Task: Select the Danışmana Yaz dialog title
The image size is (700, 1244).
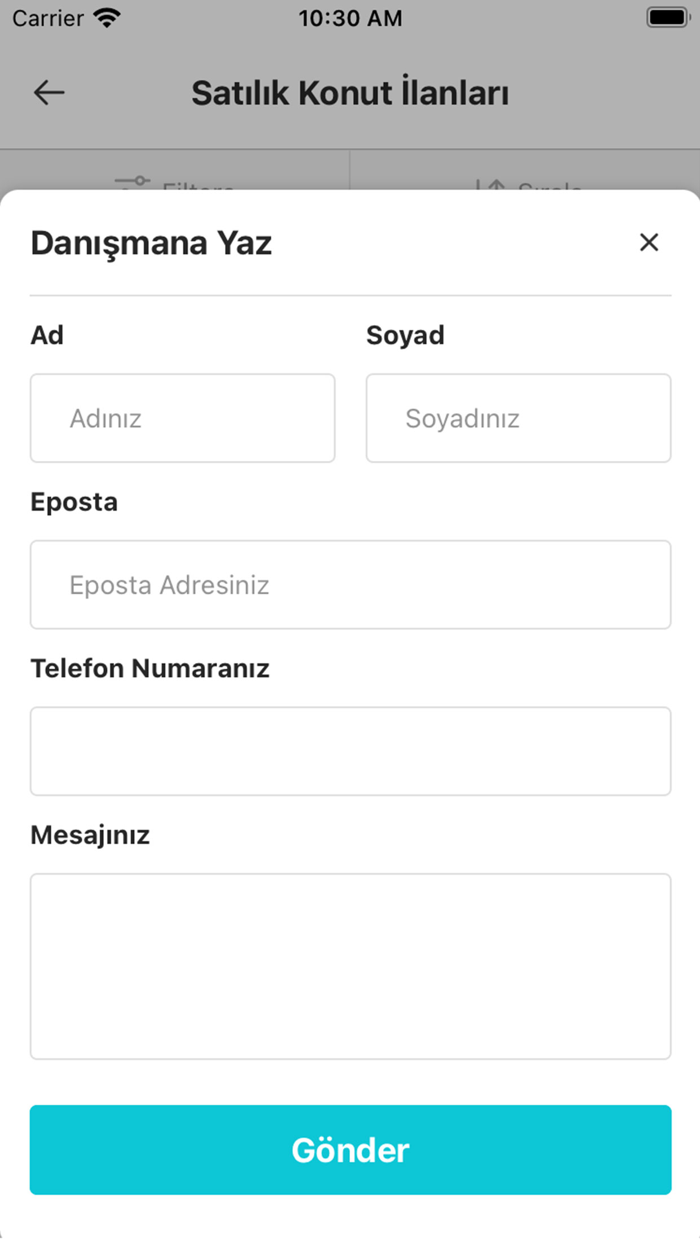Action: pyautogui.click(x=151, y=242)
